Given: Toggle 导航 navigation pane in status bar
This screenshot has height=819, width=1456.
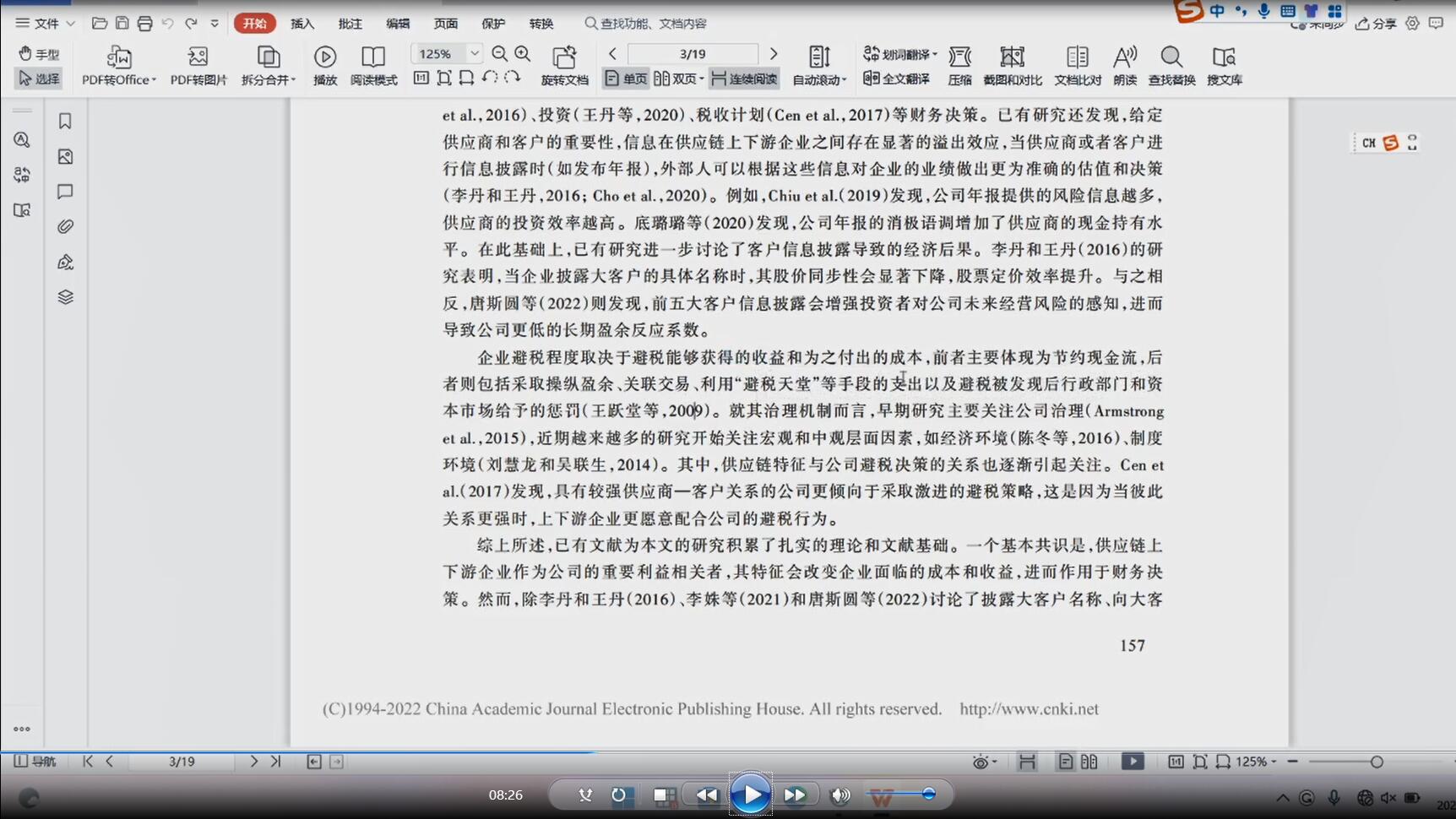Looking at the screenshot, I should point(35,762).
